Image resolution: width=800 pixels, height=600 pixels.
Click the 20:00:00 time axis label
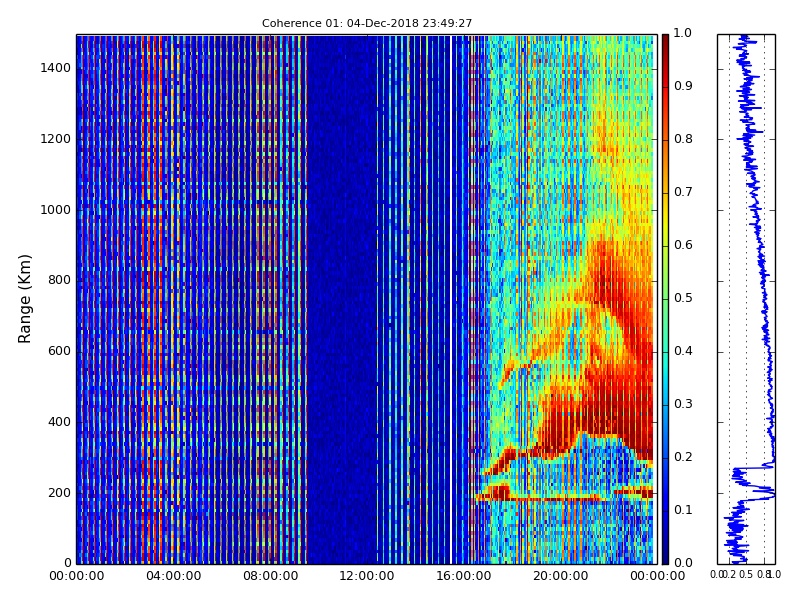pyautogui.click(x=561, y=576)
